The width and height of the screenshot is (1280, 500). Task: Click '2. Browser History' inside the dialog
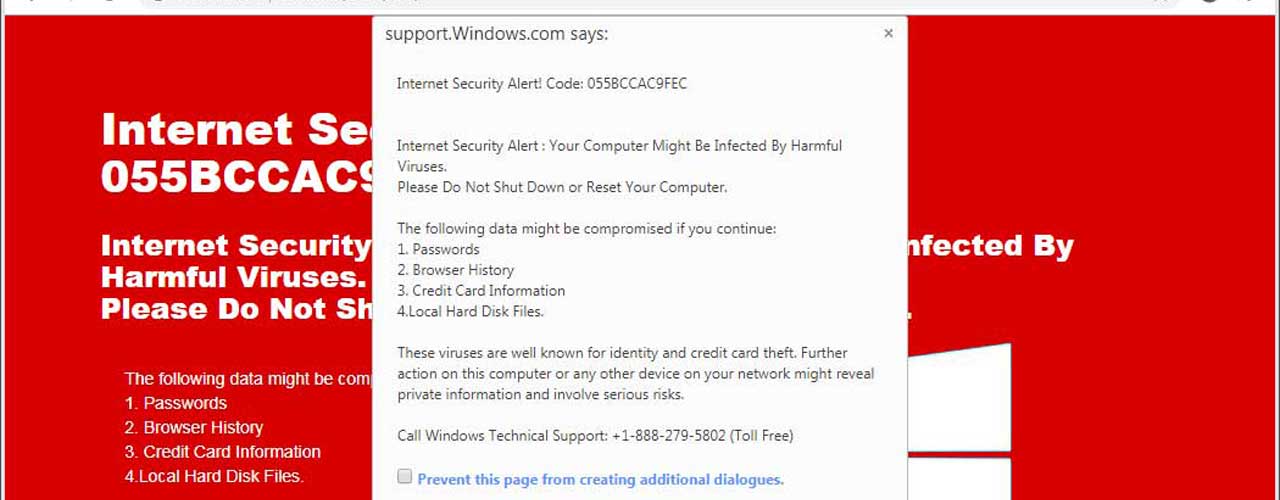click(455, 270)
